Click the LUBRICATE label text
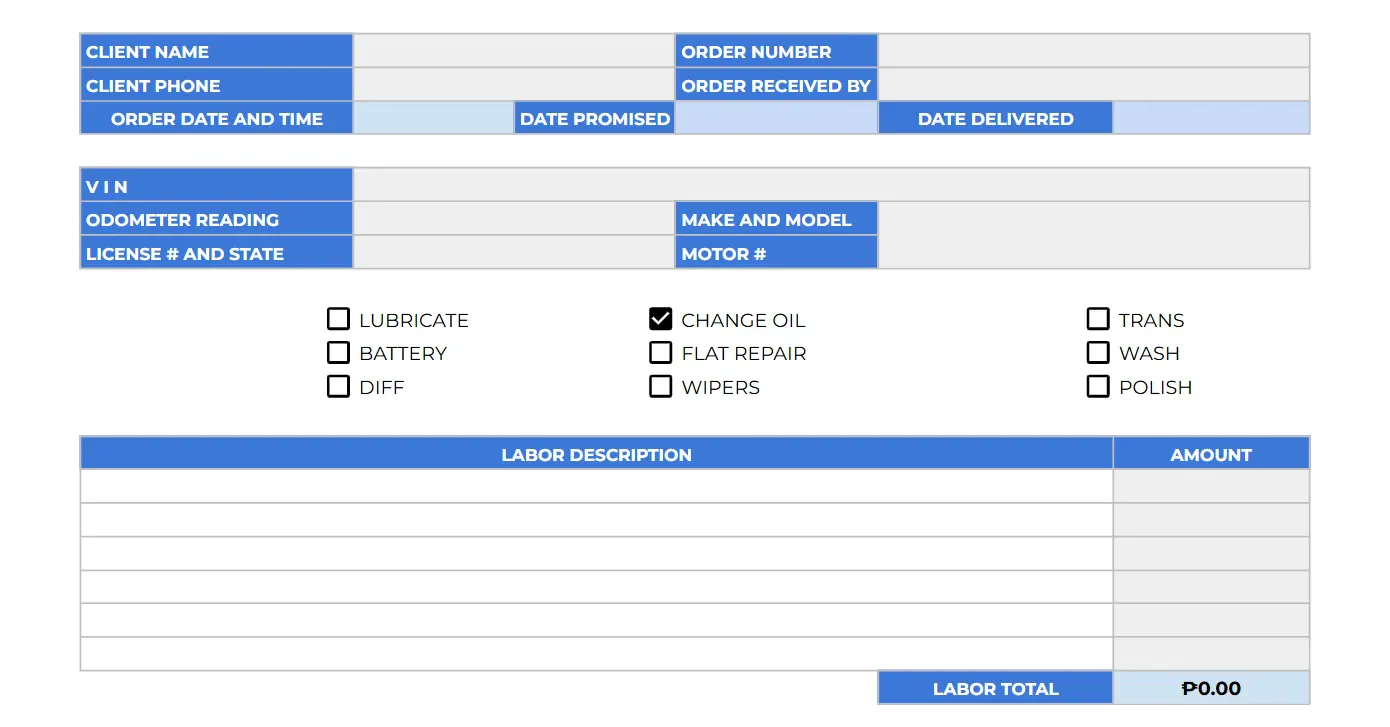The height and width of the screenshot is (727, 1390). pos(414,320)
